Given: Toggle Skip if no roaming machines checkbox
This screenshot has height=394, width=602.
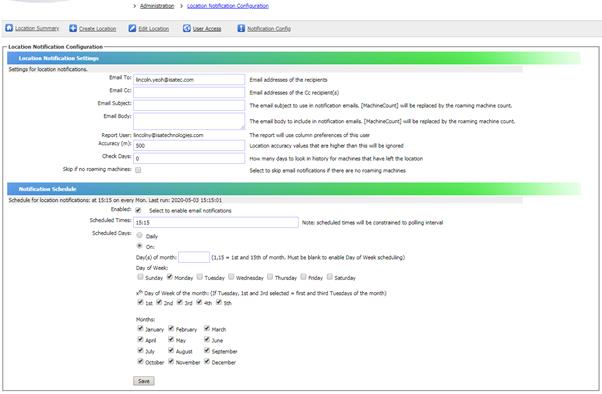Looking at the screenshot, I should [x=138, y=170].
